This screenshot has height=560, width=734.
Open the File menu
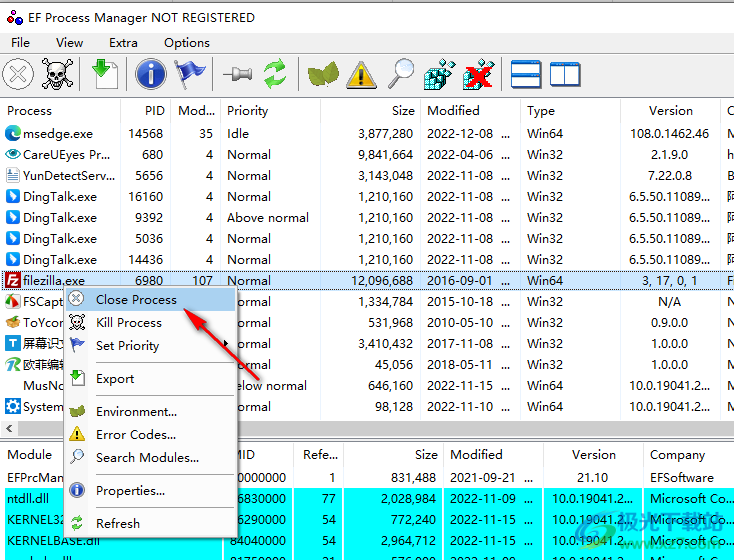tap(21, 43)
